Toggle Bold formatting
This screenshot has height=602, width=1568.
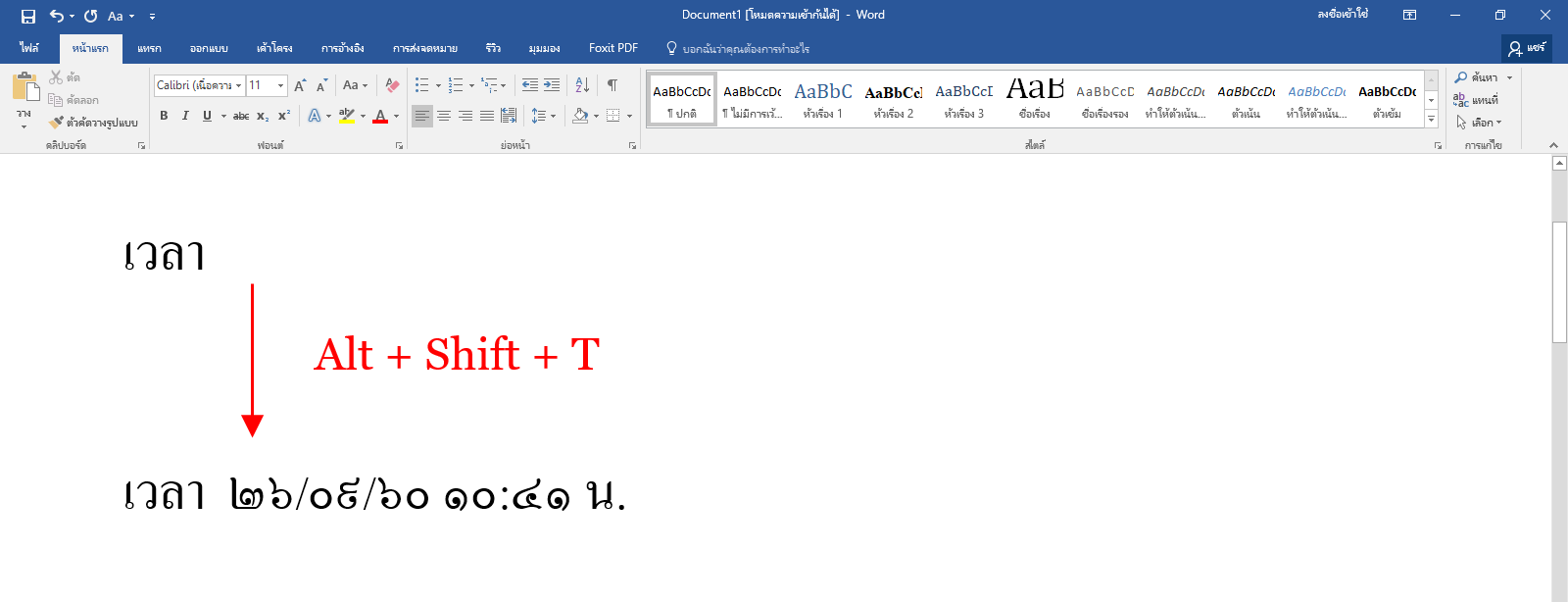pos(164,116)
